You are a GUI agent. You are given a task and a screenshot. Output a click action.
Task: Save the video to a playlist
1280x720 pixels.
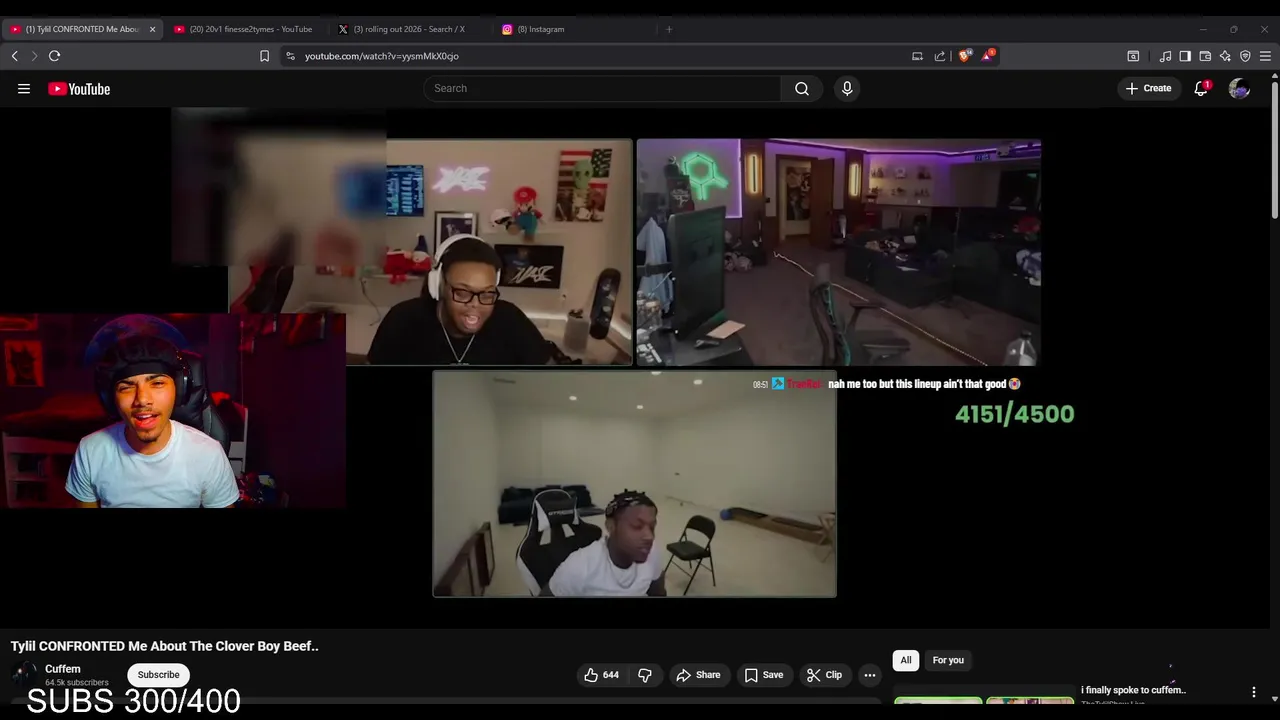pyautogui.click(x=763, y=675)
